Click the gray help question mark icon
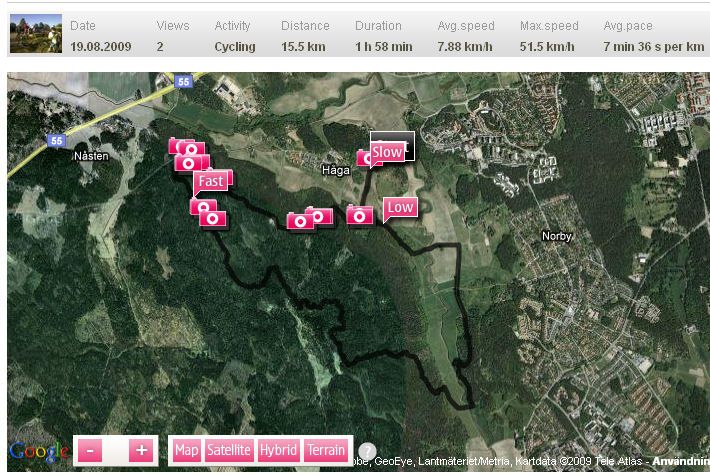 pos(368,452)
